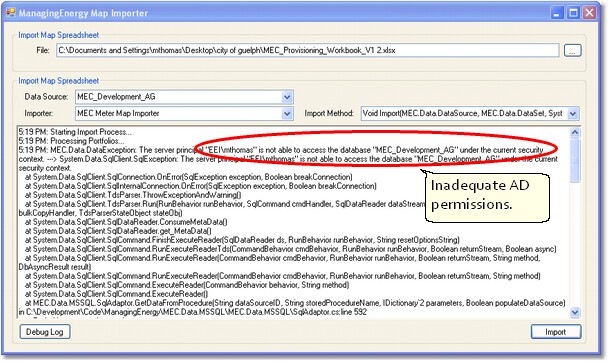Image resolution: width=608 pixels, height=362 pixels.
Task: Click the ManagingEnergy app icon in title bar
Action: [x=10, y=12]
